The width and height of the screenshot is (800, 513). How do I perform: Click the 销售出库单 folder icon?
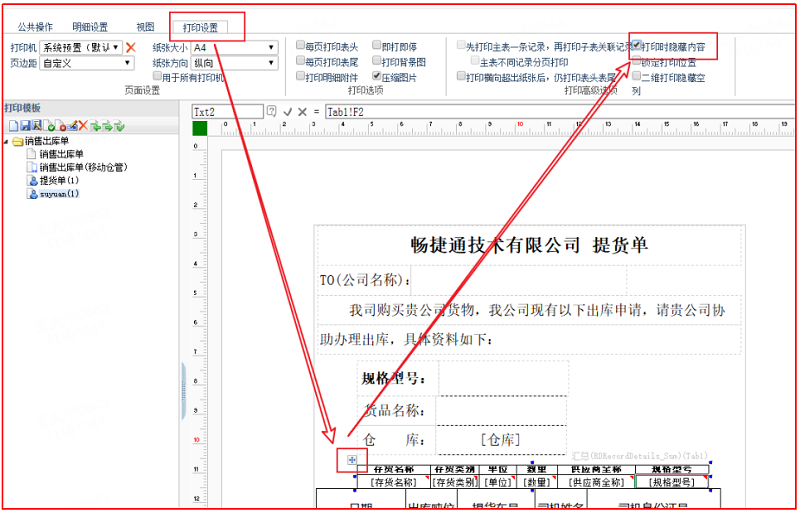tap(18, 141)
